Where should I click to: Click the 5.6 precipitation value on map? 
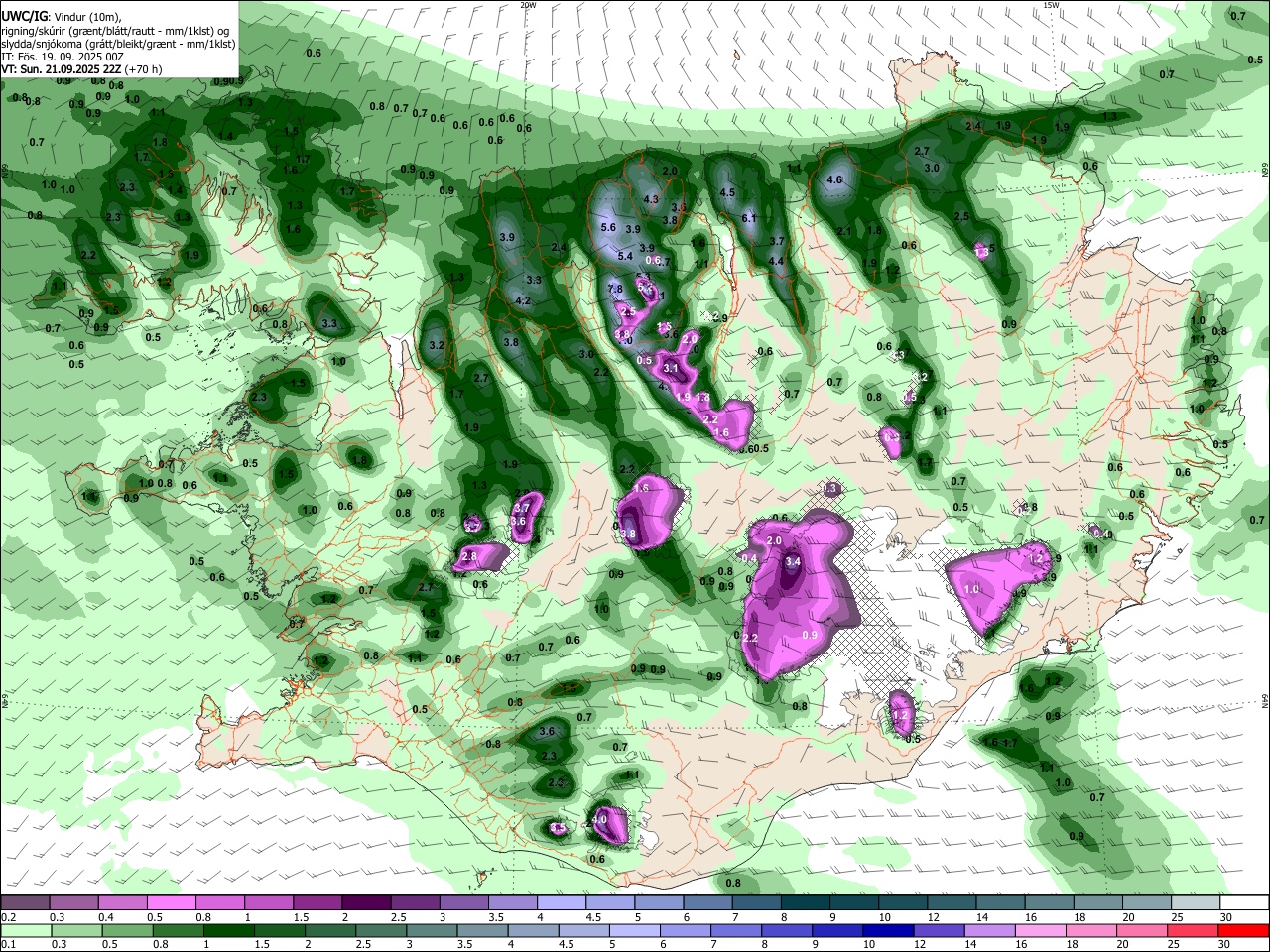click(609, 227)
